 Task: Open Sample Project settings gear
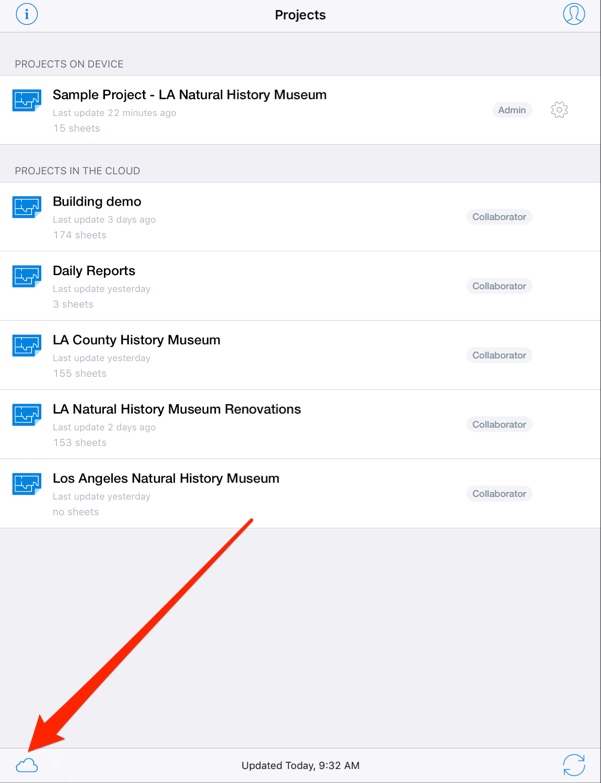[x=559, y=110]
